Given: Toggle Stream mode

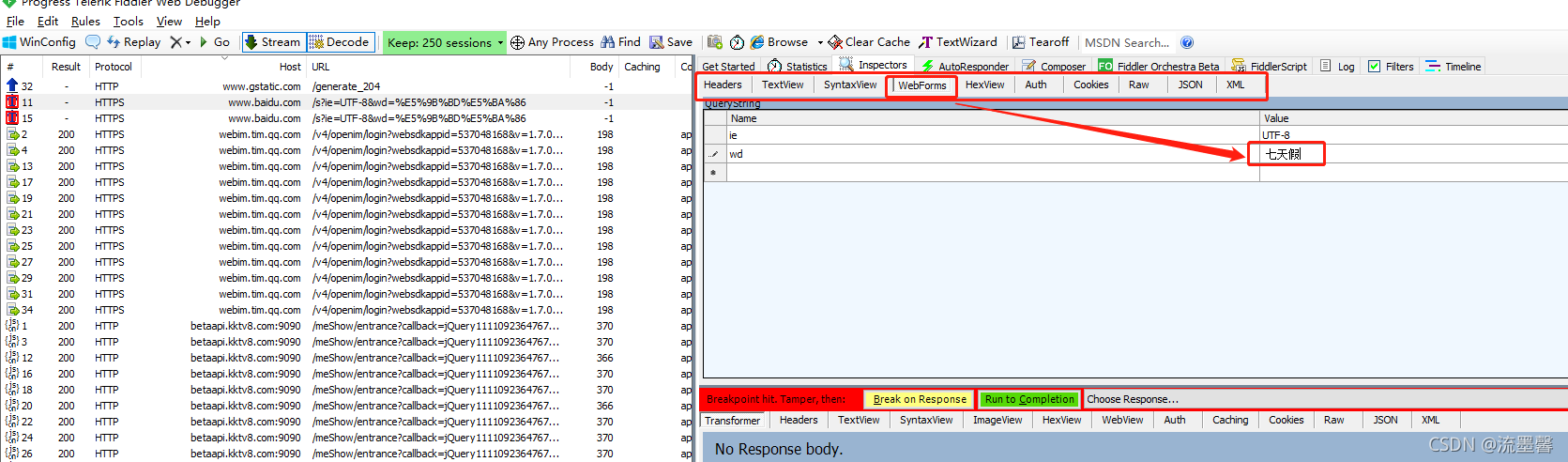Looking at the screenshot, I should pos(273,42).
